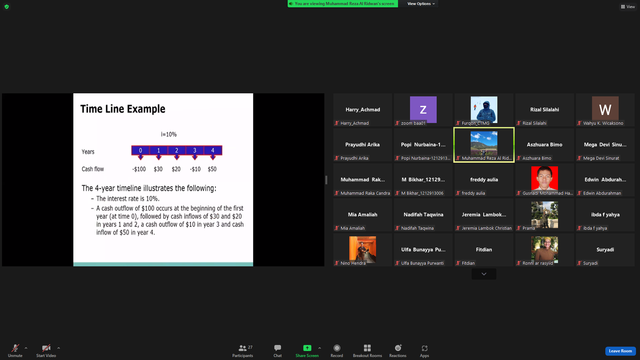Select Gusnadi's tile with red background photo

[544, 180]
